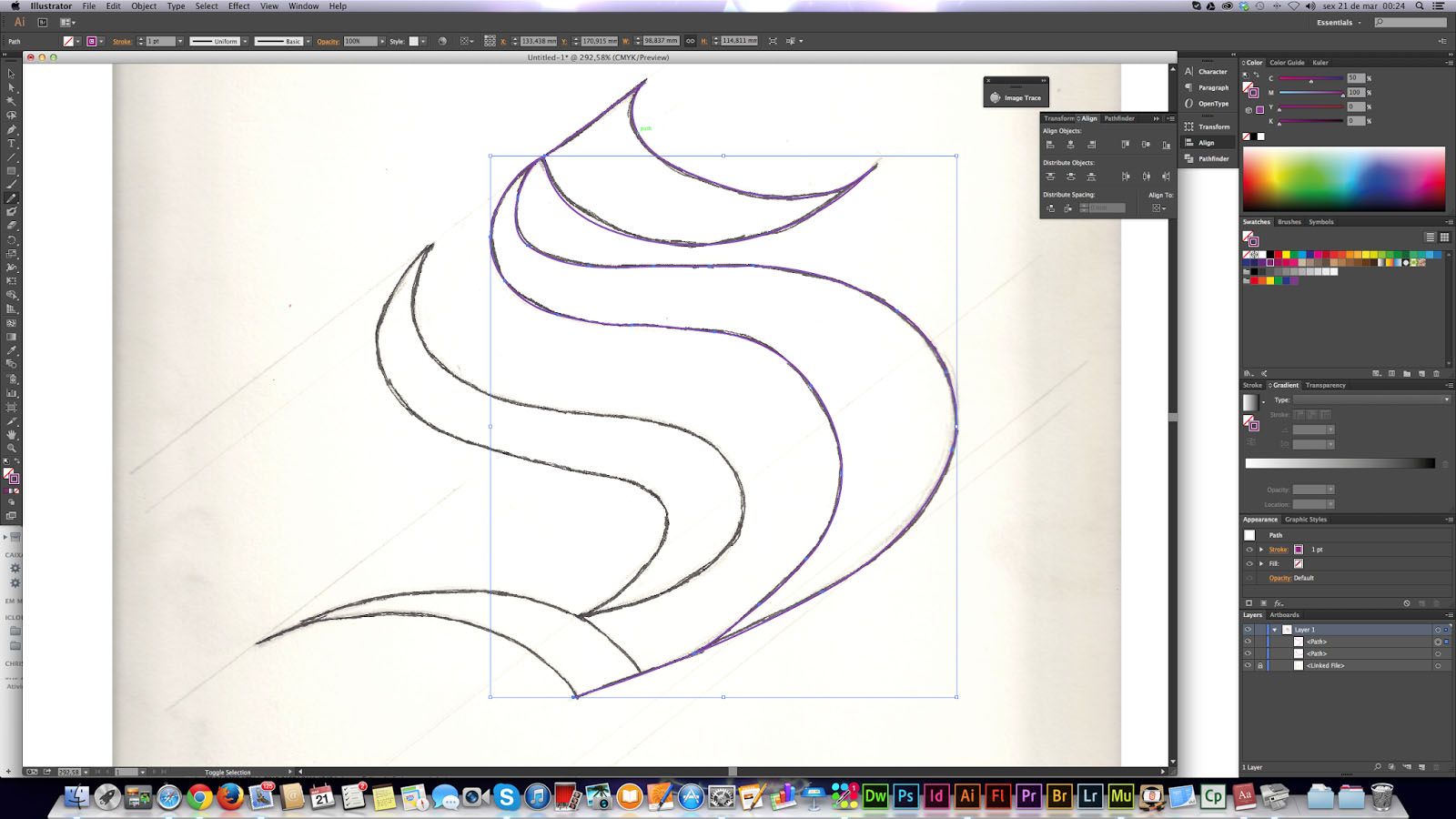The height and width of the screenshot is (819, 1456).
Task: Toggle Stroke visibility in Appearance panel
Action: coord(1249,550)
